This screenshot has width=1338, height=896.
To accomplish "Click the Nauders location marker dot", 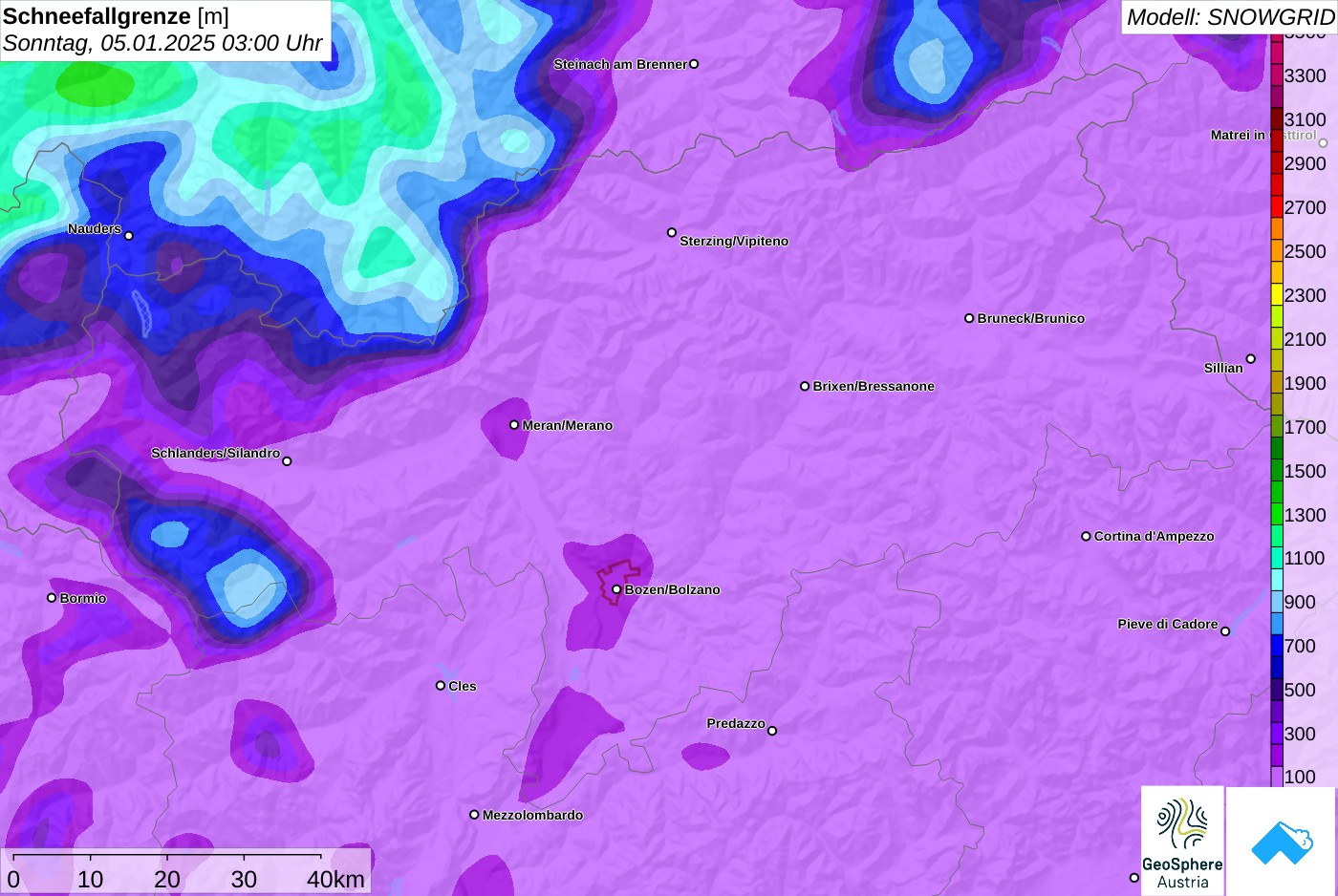I will [x=129, y=235].
